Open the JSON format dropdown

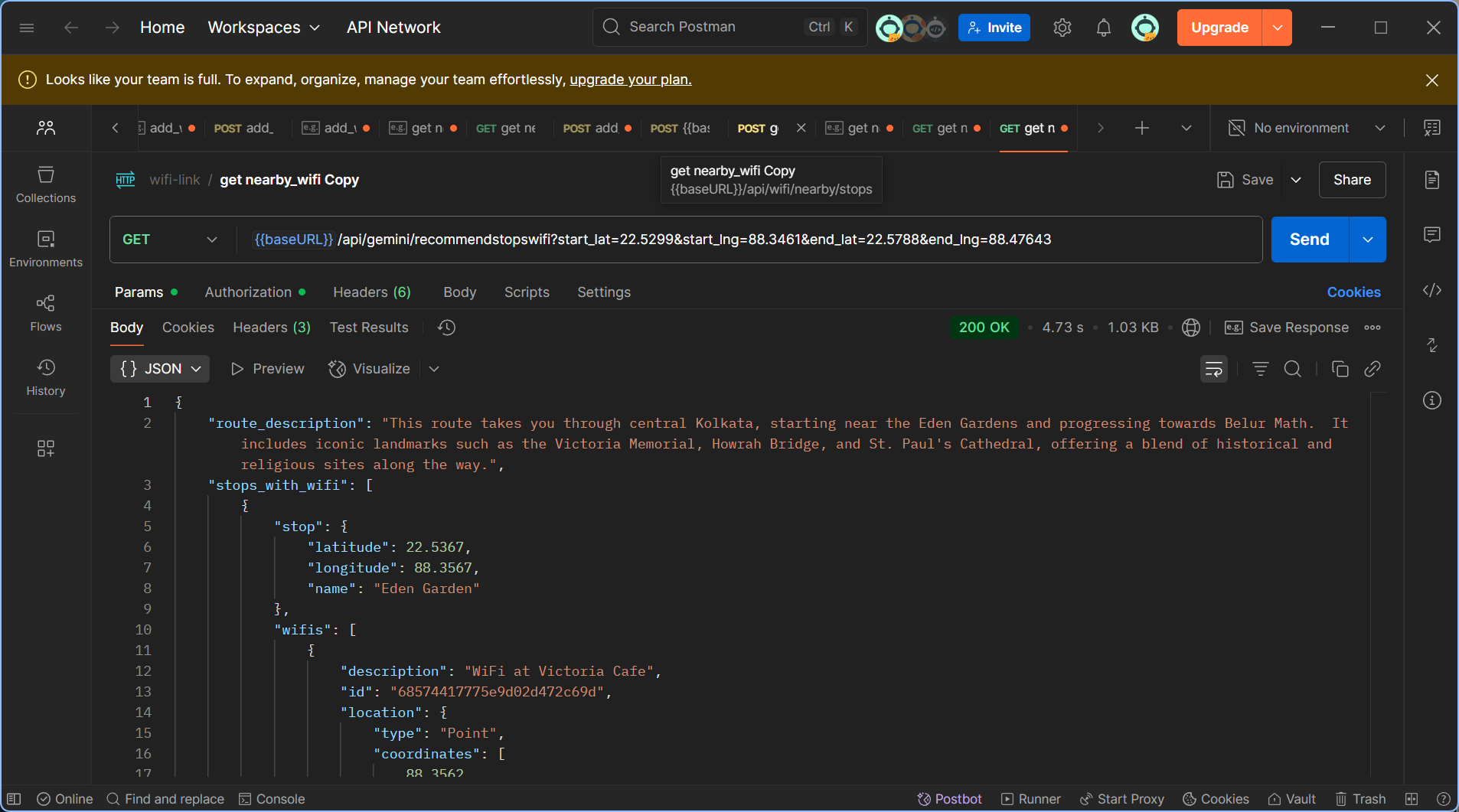pyautogui.click(x=160, y=369)
